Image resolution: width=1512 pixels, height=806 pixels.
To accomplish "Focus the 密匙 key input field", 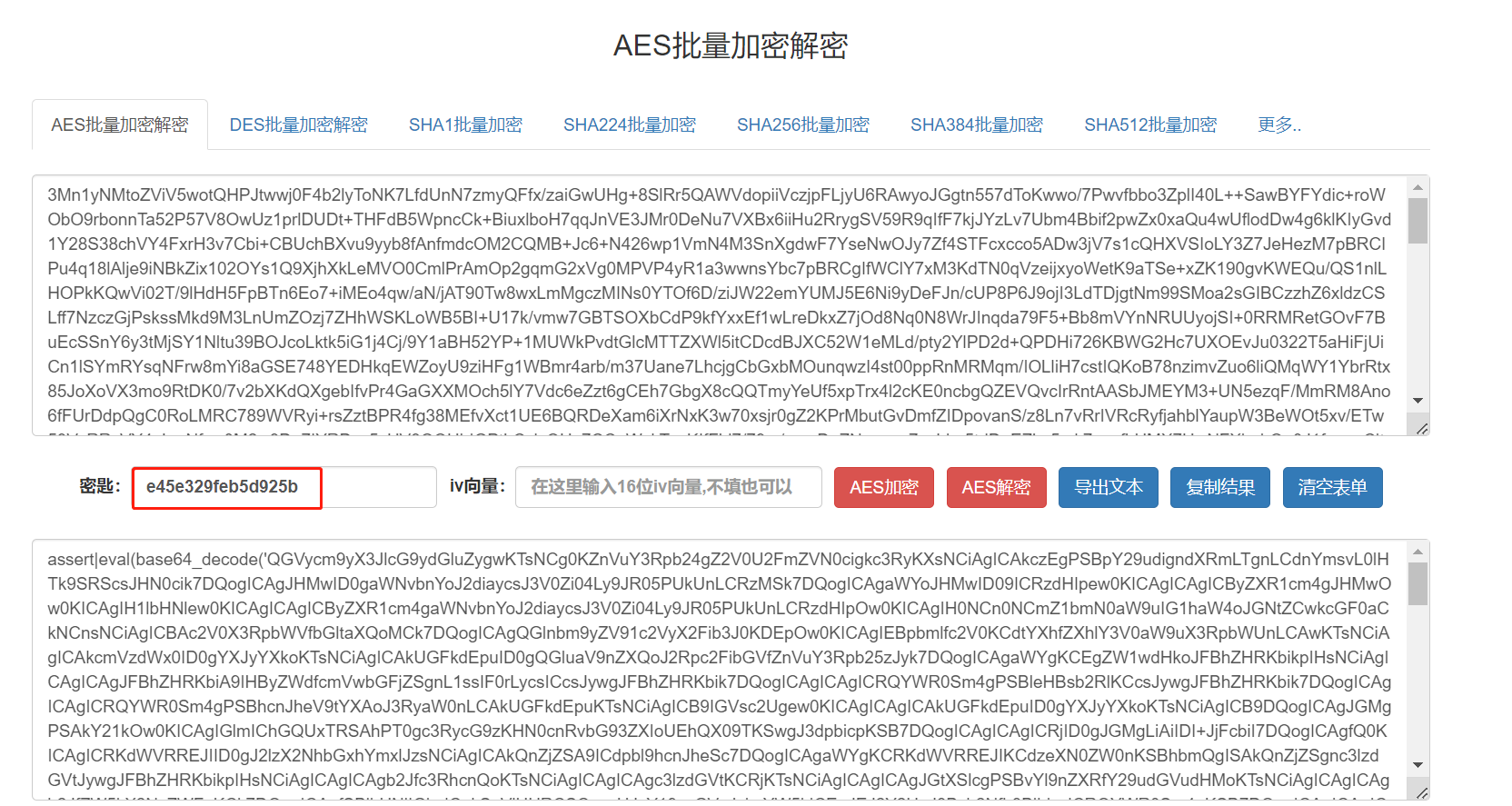I will [283, 487].
